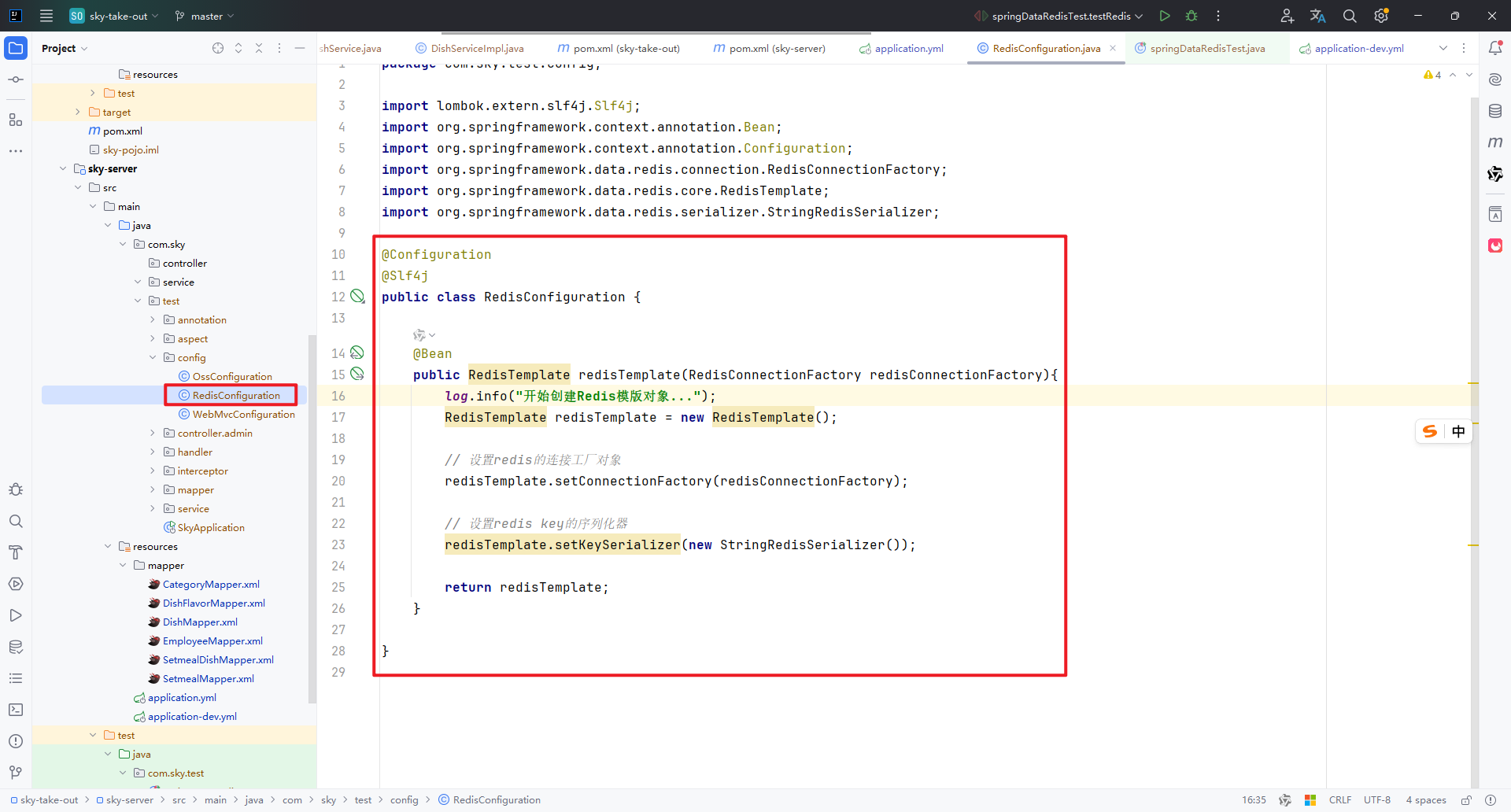Open IDE settings with the gear icon
The width and height of the screenshot is (1511, 812).
[x=1381, y=16]
